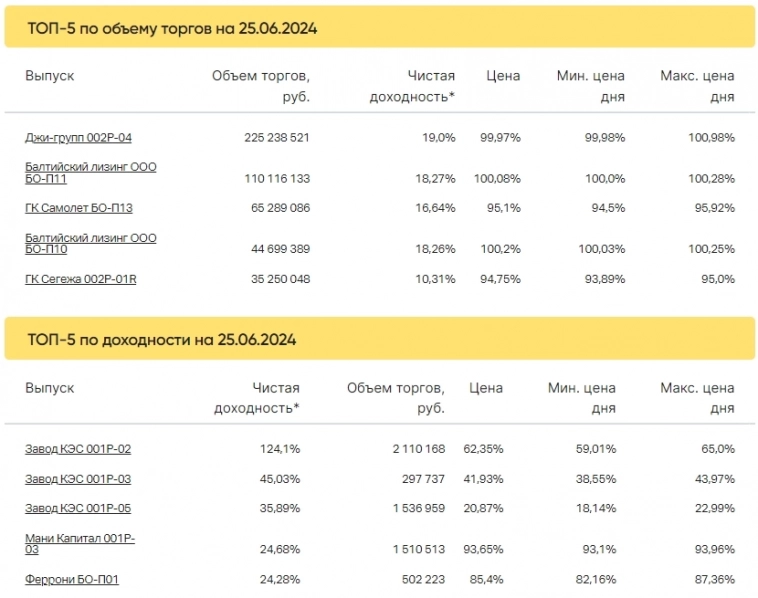Open the Завод КЭС 001Р-05 link

click(78, 508)
